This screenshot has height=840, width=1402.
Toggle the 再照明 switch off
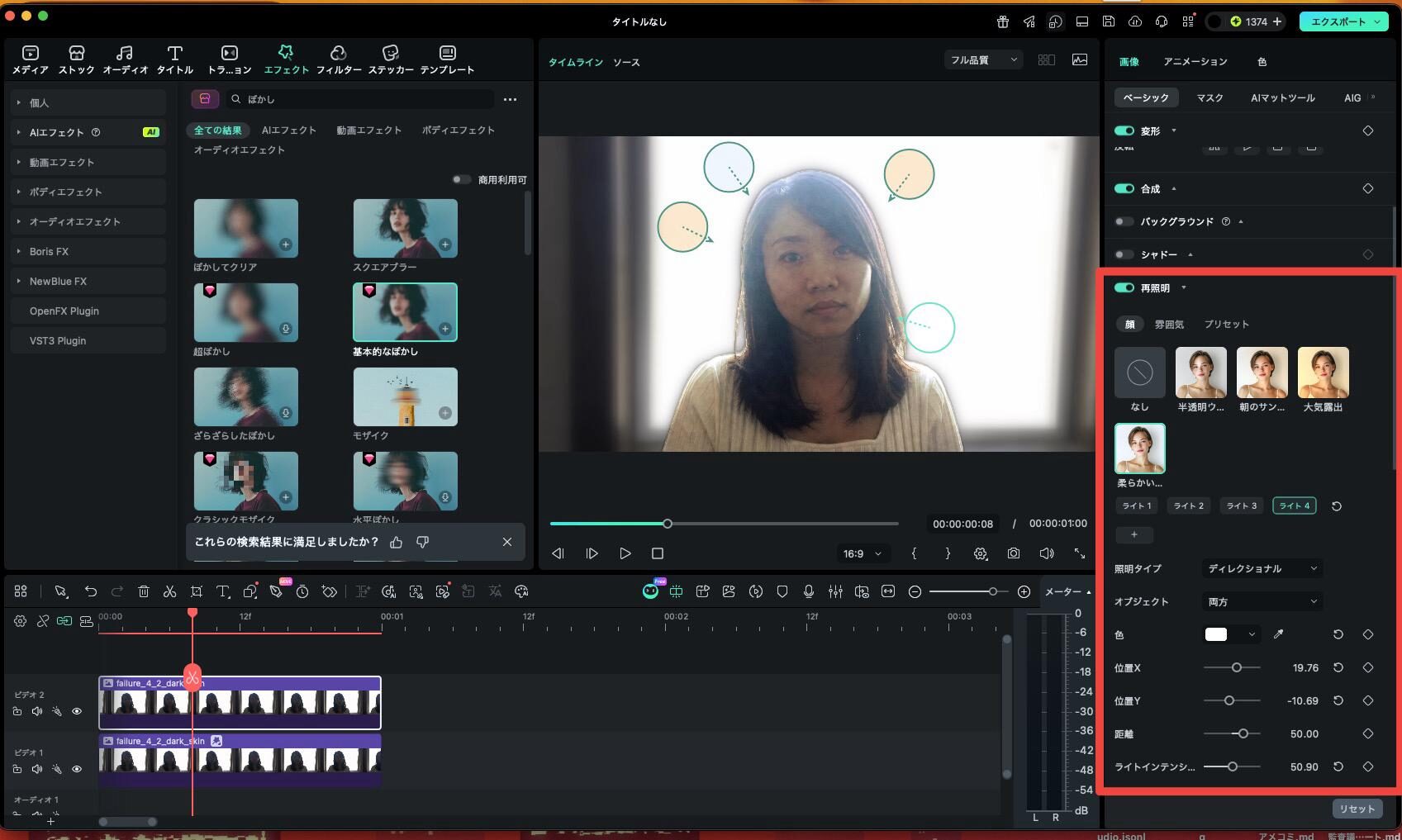1124,287
